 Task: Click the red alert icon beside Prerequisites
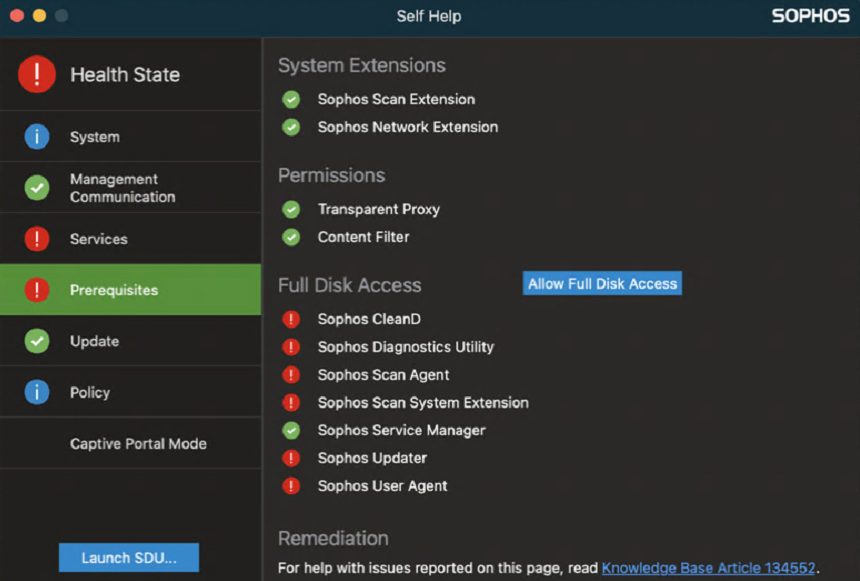[x=37, y=290]
